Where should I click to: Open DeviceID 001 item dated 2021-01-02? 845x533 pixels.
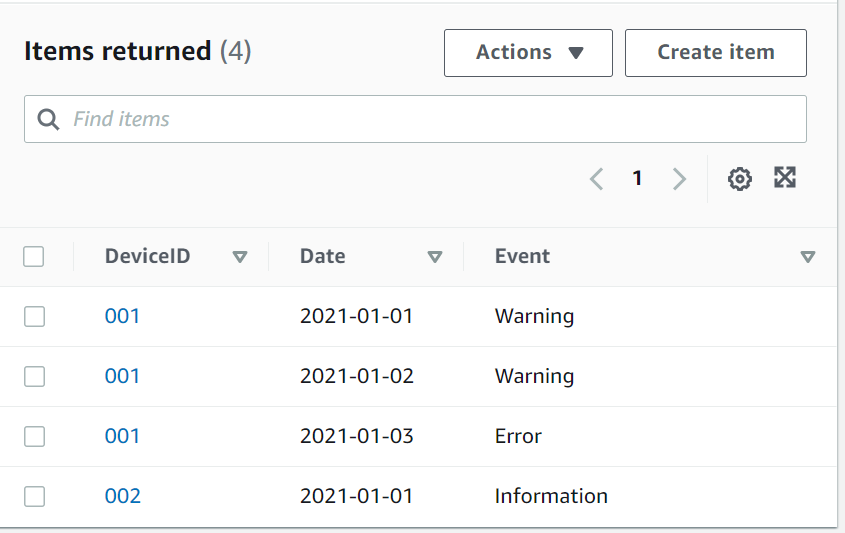coord(122,377)
